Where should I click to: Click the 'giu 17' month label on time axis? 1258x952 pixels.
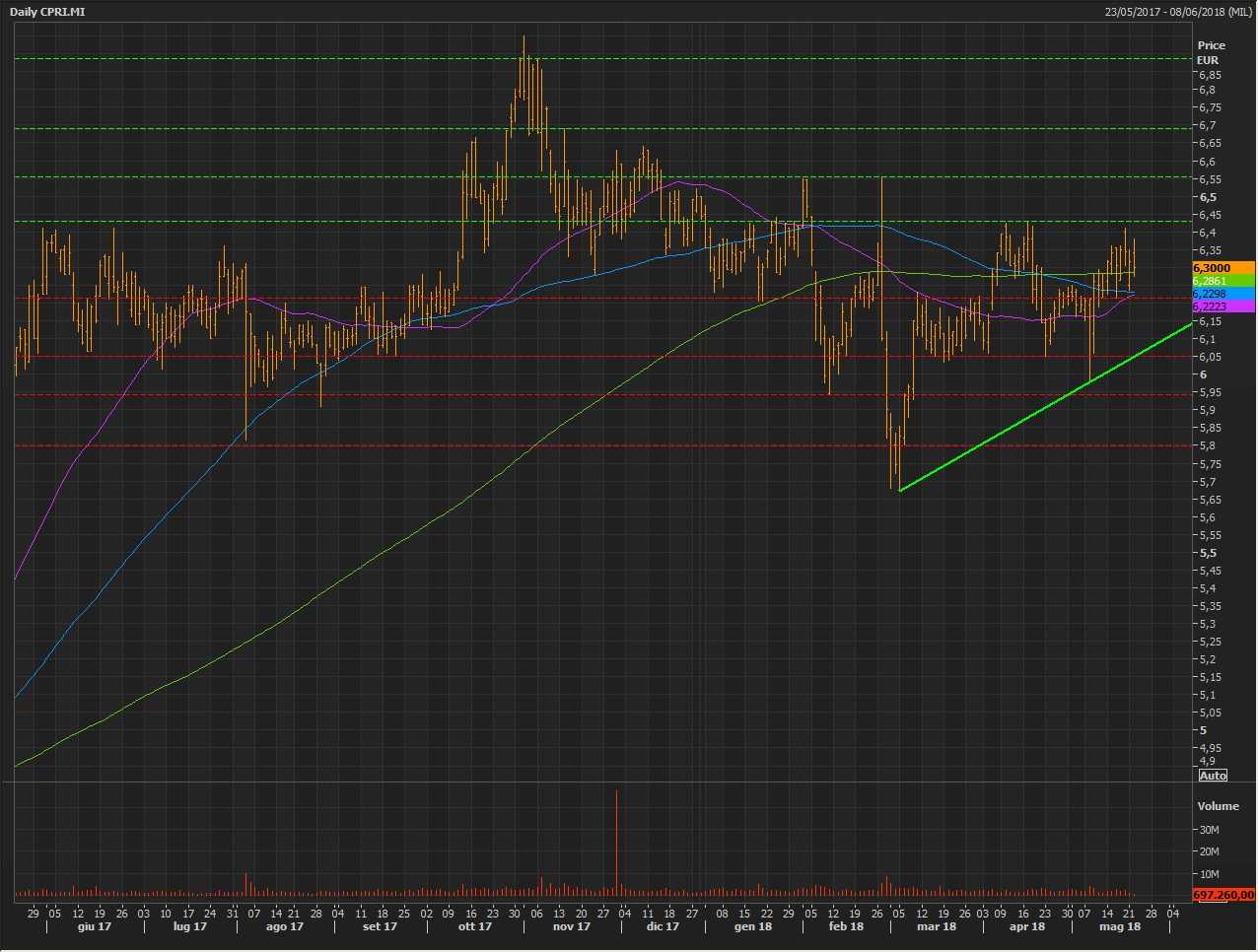94,926
